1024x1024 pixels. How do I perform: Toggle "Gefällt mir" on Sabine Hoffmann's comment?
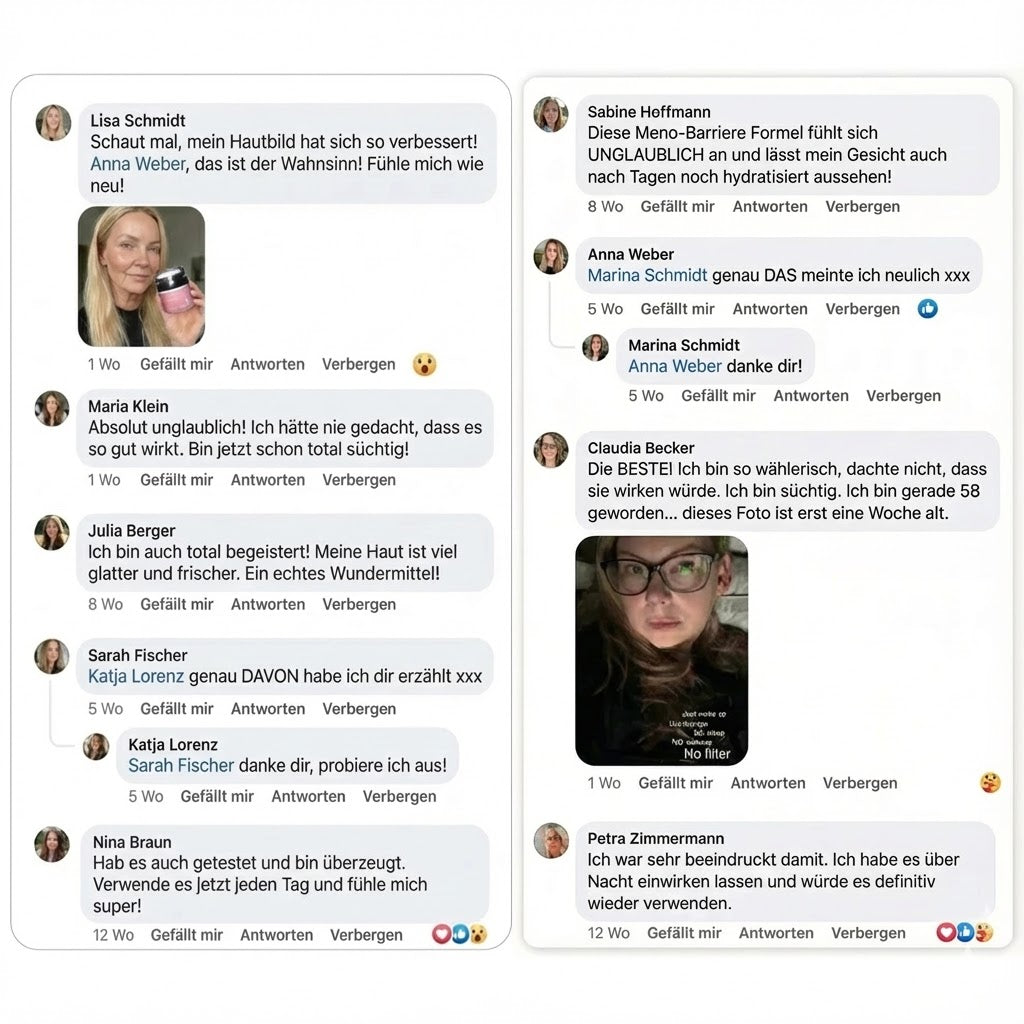677,207
